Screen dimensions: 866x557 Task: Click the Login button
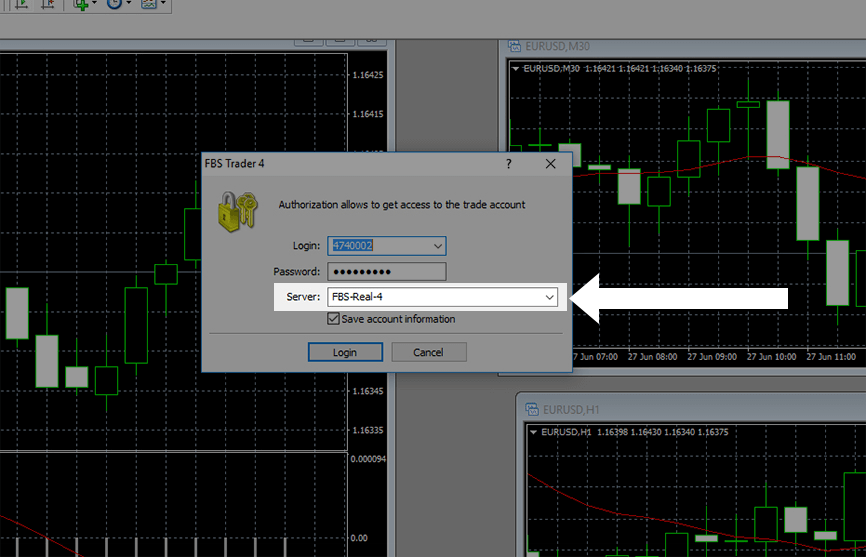pos(345,352)
